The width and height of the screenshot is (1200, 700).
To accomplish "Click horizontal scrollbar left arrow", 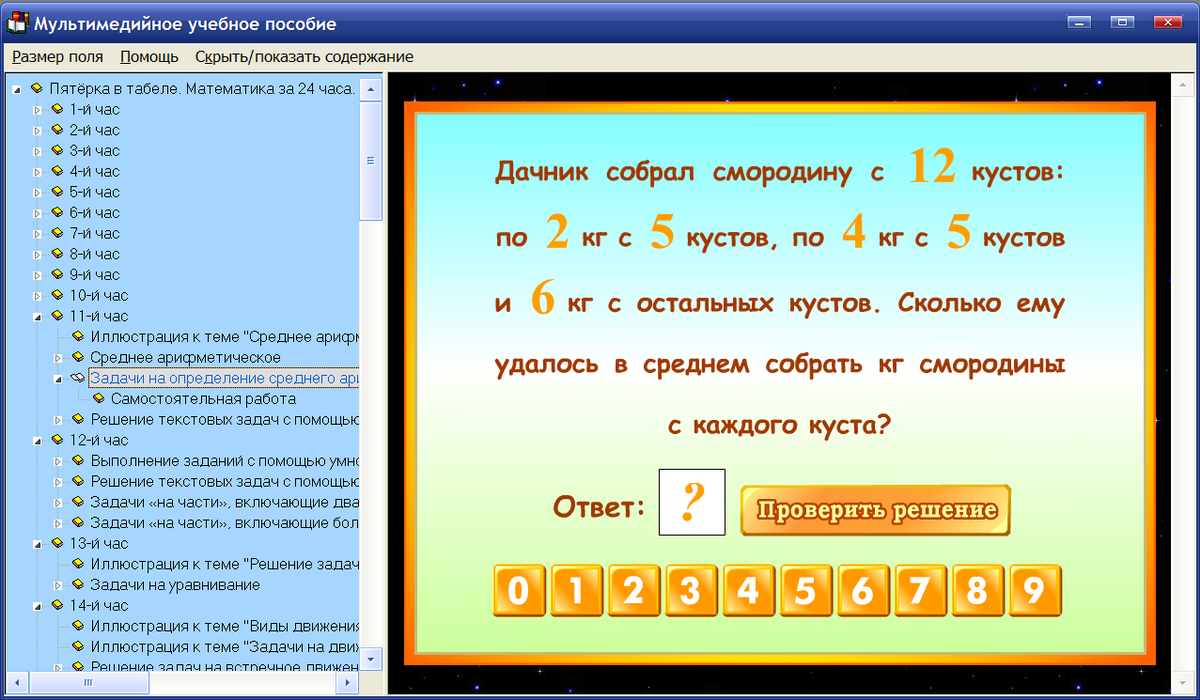I will (x=18, y=682).
